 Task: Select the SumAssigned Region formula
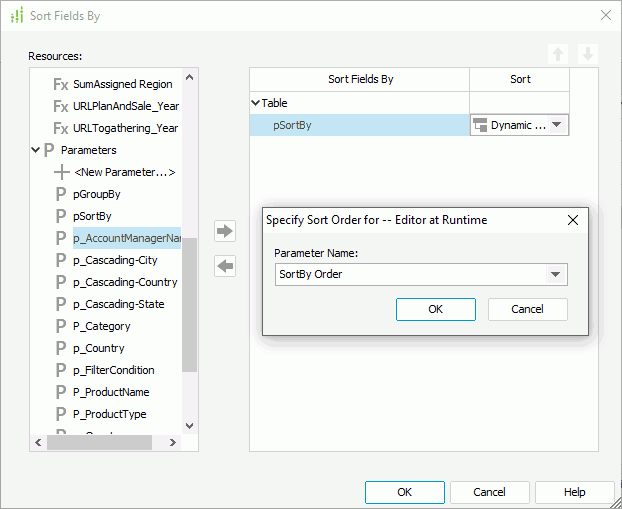point(122,84)
